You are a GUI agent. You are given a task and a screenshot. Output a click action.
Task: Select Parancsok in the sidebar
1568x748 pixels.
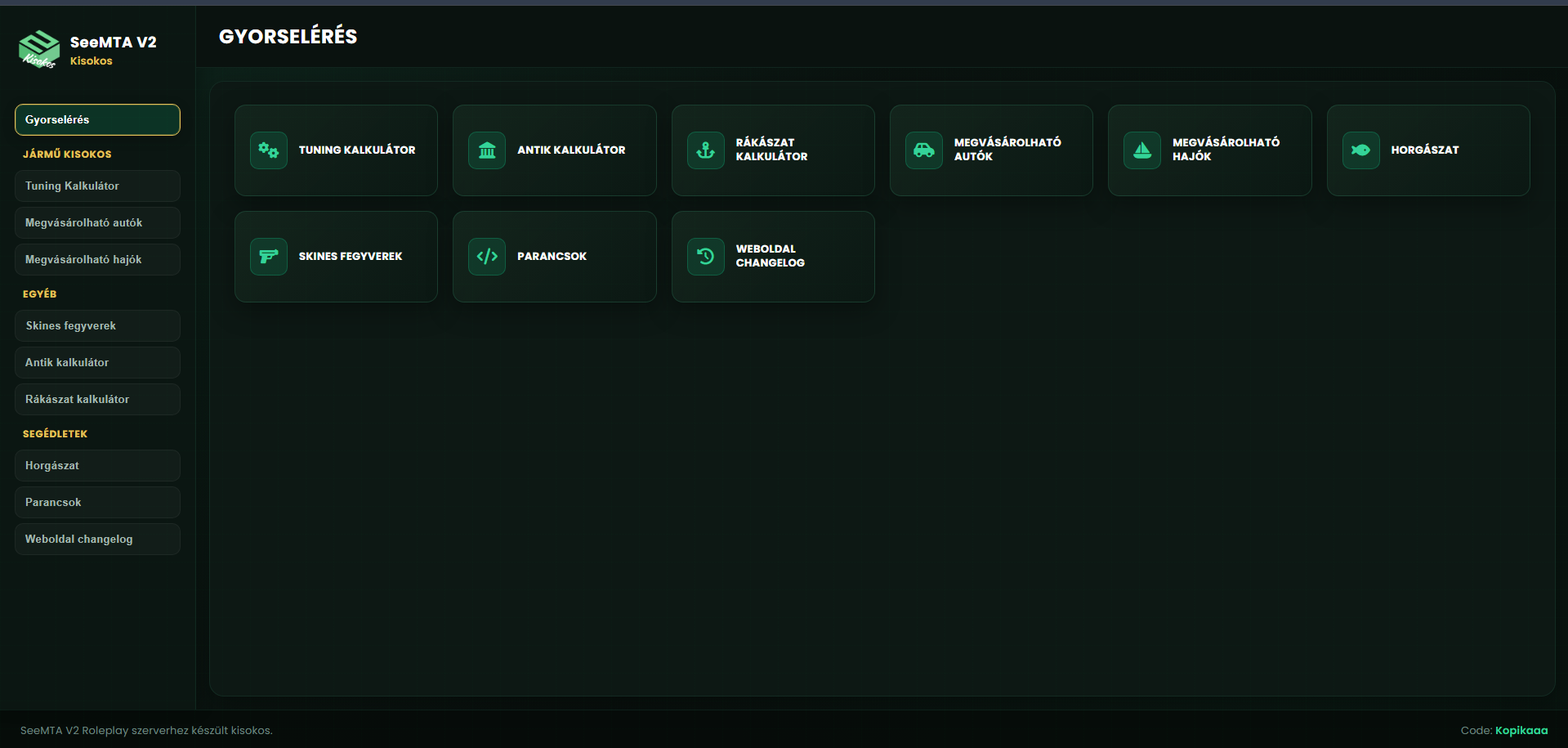[x=97, y=502]
